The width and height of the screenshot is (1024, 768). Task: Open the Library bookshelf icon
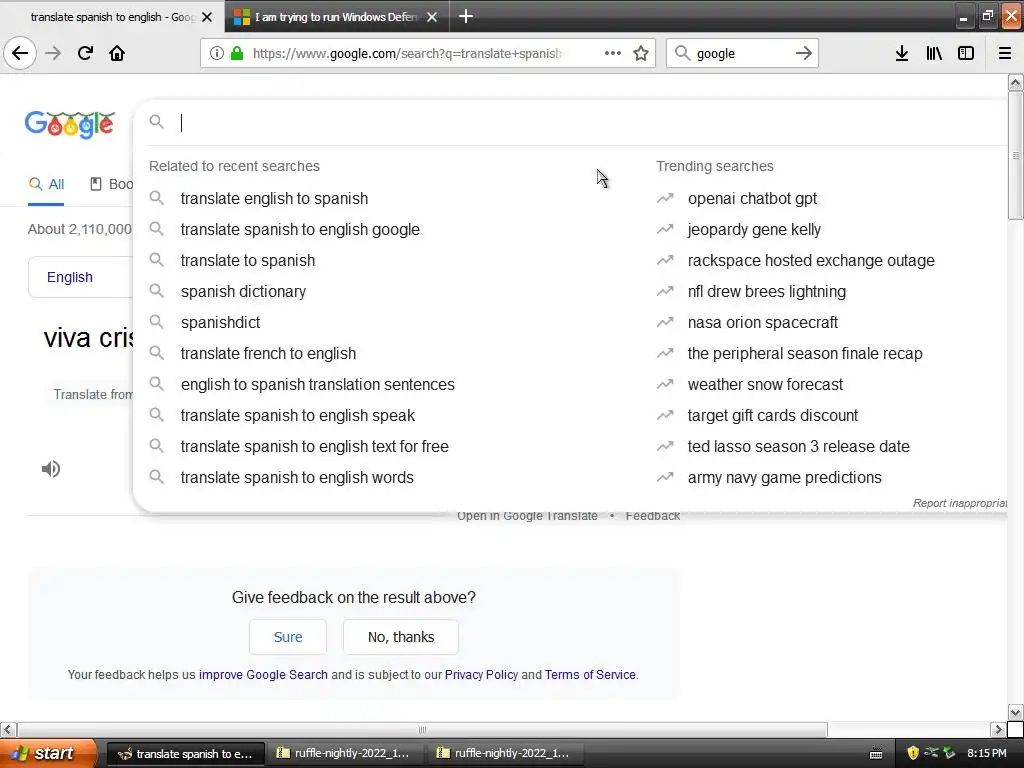point(934,54)
